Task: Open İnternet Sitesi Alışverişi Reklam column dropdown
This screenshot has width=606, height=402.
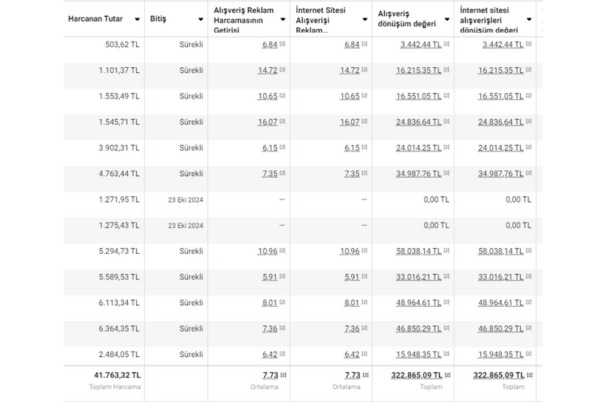Action: click(362, 19)
